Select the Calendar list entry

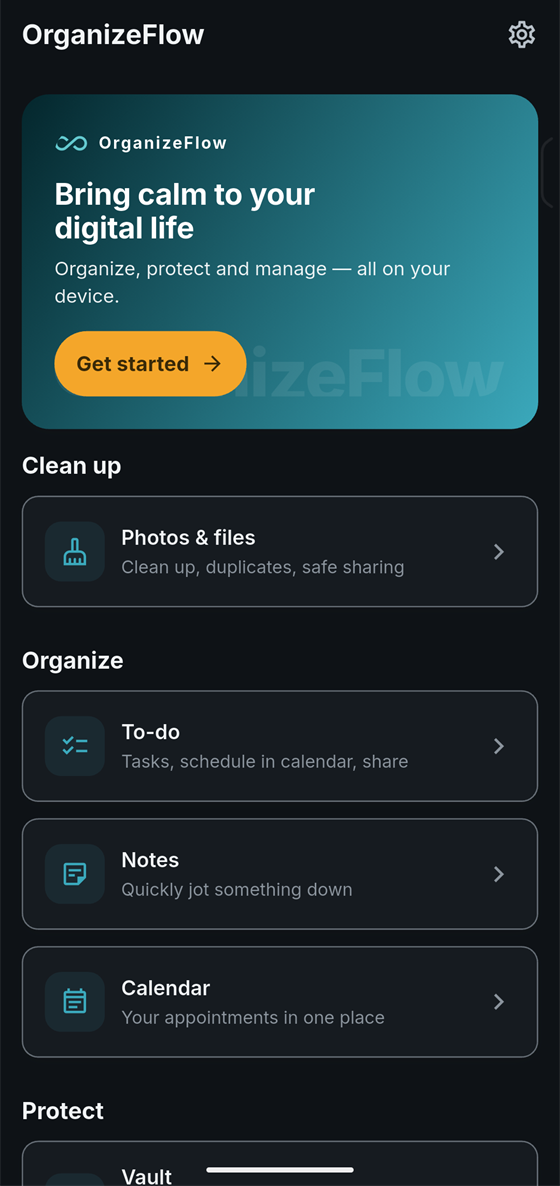[280, 1001]
